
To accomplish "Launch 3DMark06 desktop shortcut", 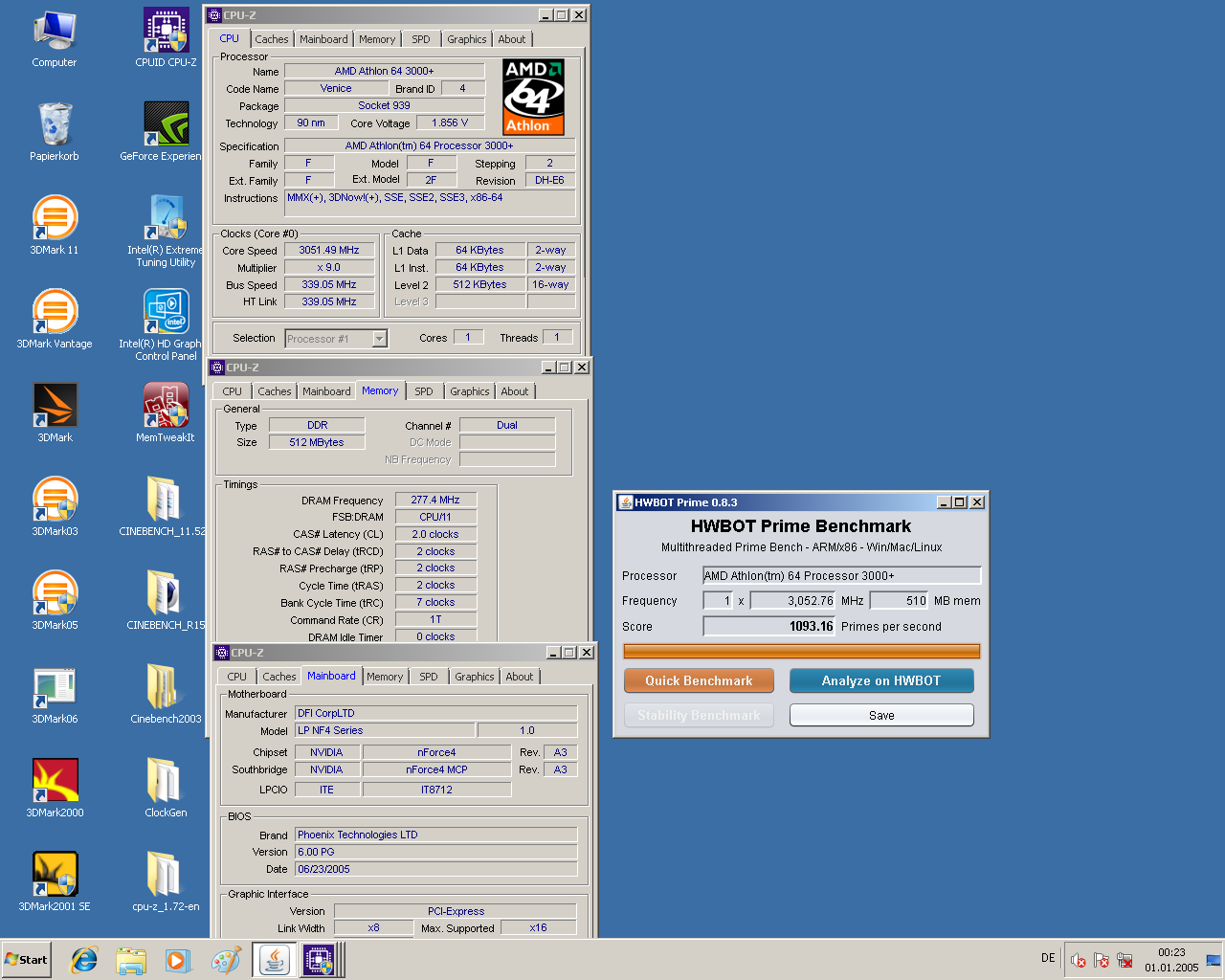I will [55, 695].
